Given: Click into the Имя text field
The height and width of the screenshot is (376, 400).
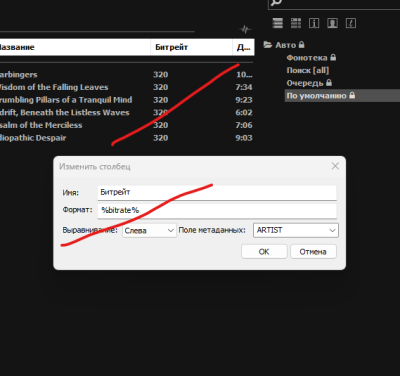Looking at the screenshot, I should [217, 192].
